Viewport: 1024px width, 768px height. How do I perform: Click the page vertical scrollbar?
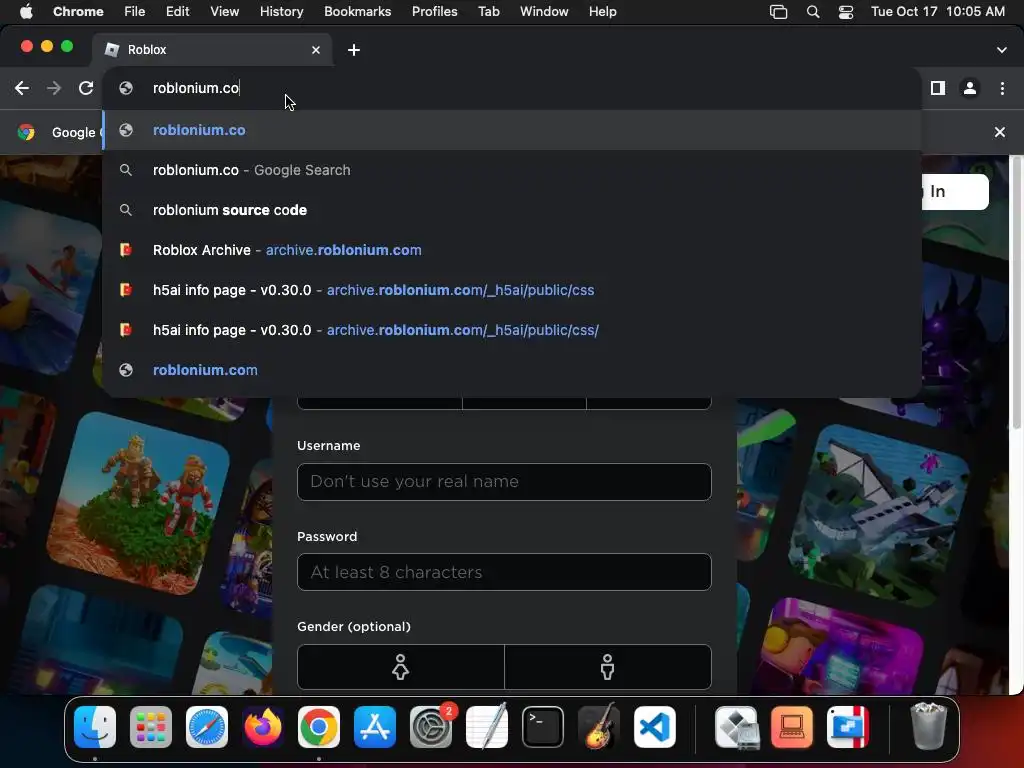1016,293
